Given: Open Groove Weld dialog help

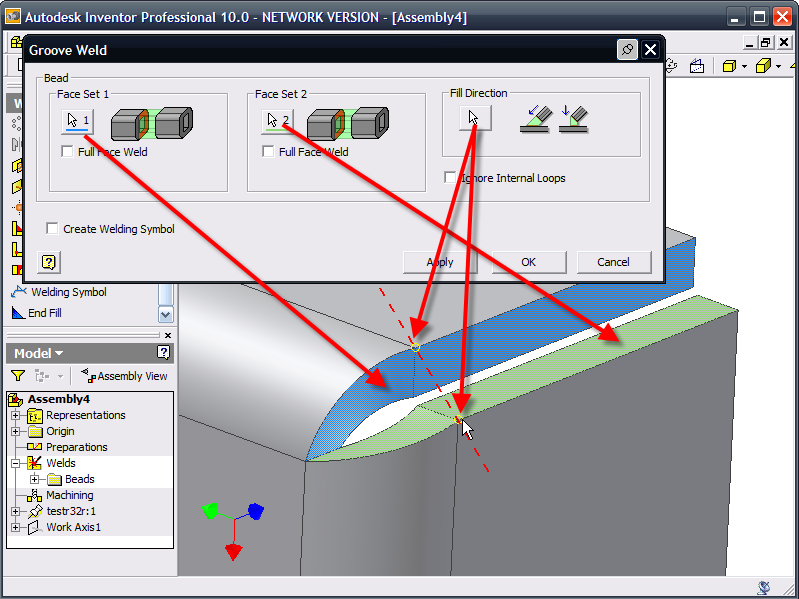Looking at the screenshot, I should 49,262.
